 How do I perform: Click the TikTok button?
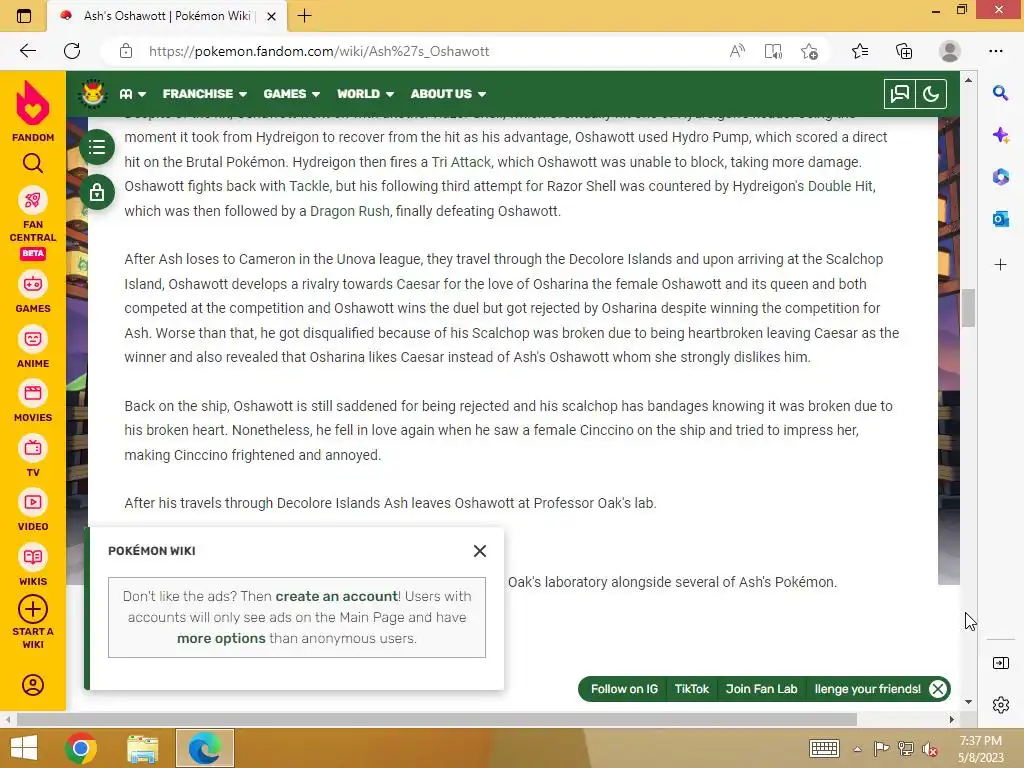691,689
